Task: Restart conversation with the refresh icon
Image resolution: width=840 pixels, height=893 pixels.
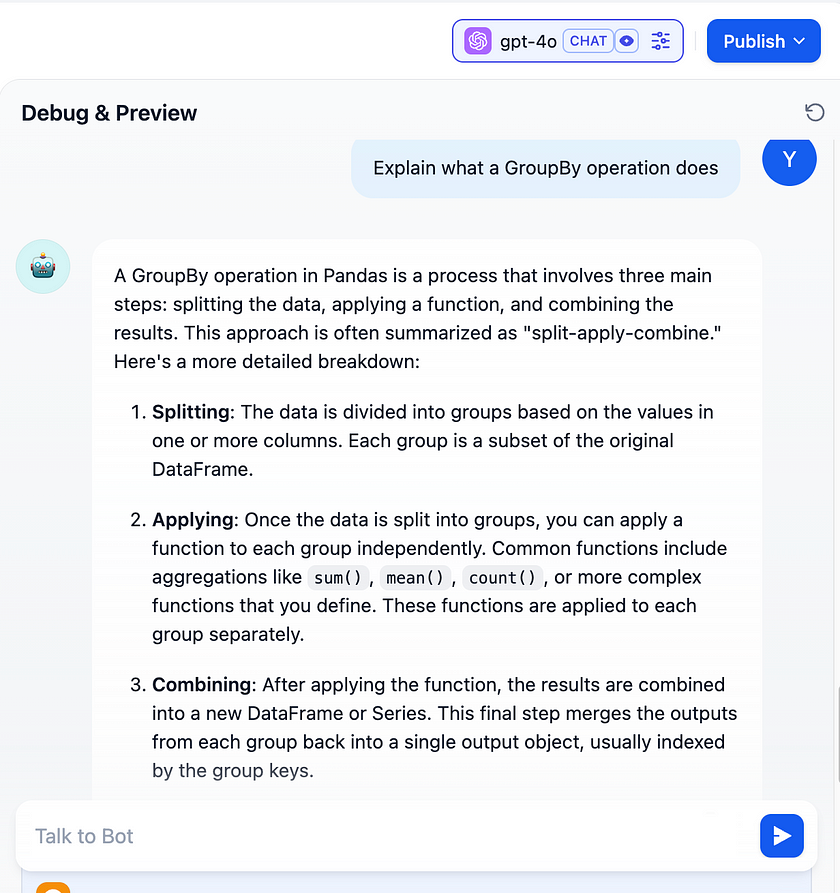Action: (x=814, y=112)
